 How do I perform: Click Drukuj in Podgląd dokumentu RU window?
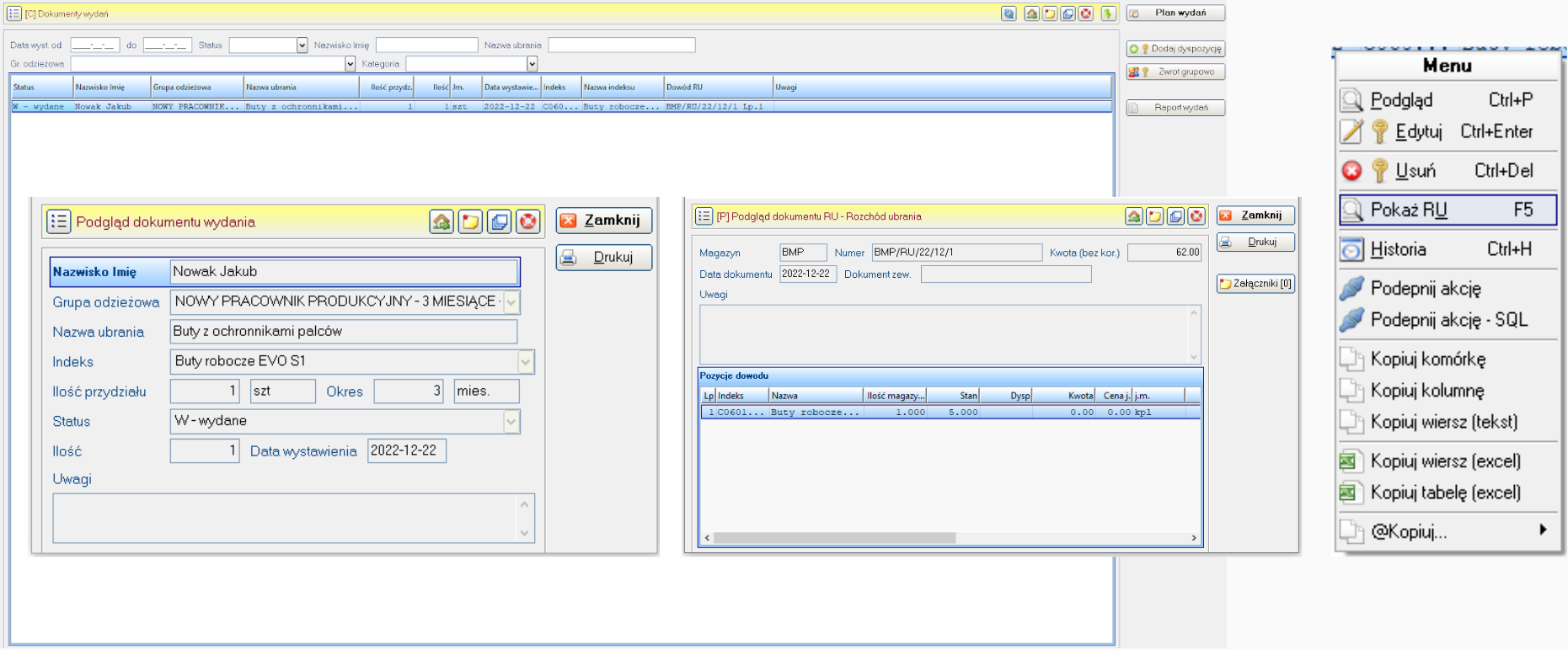[1255, 242]
